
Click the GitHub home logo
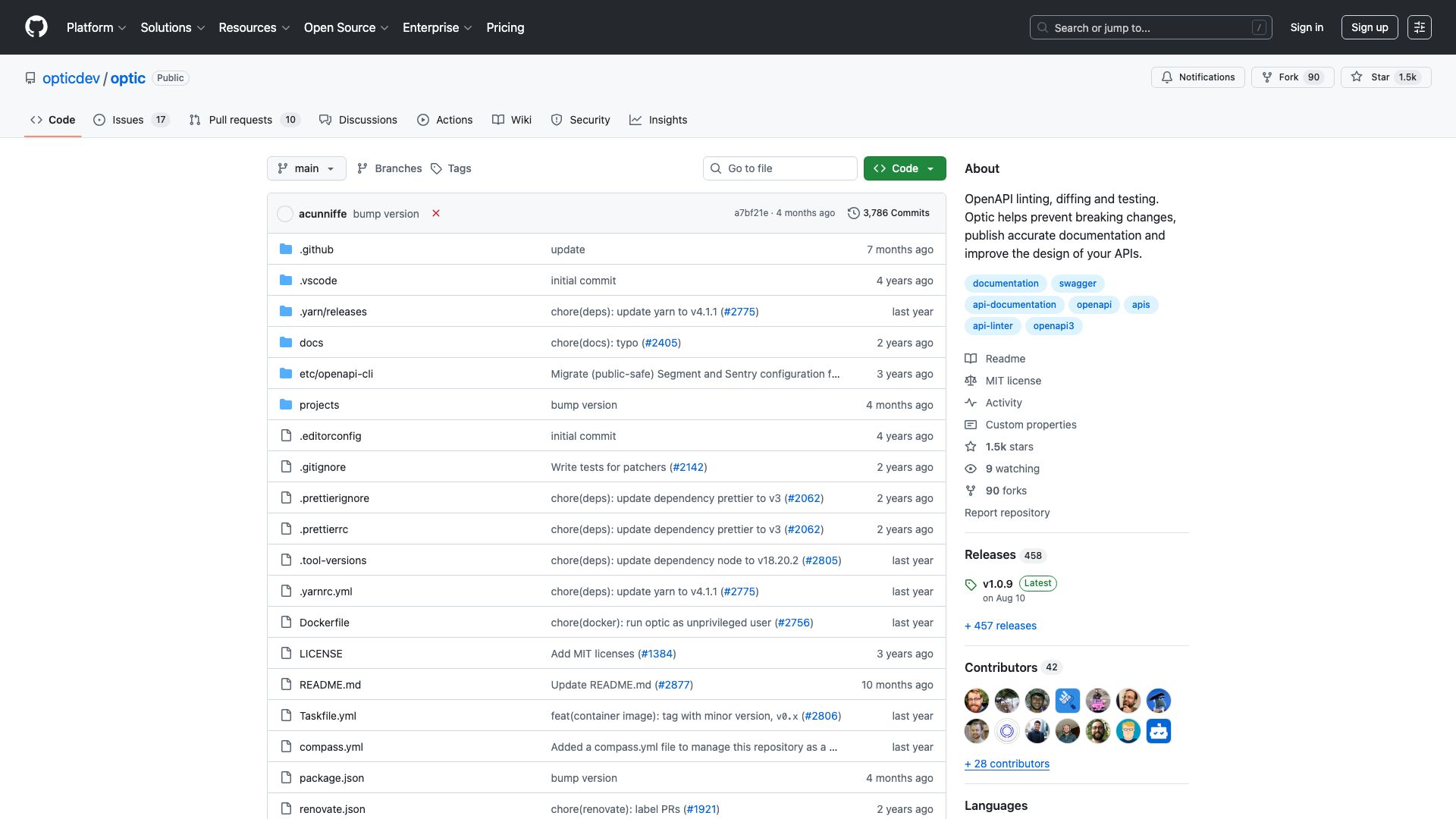tap(36, 27)
